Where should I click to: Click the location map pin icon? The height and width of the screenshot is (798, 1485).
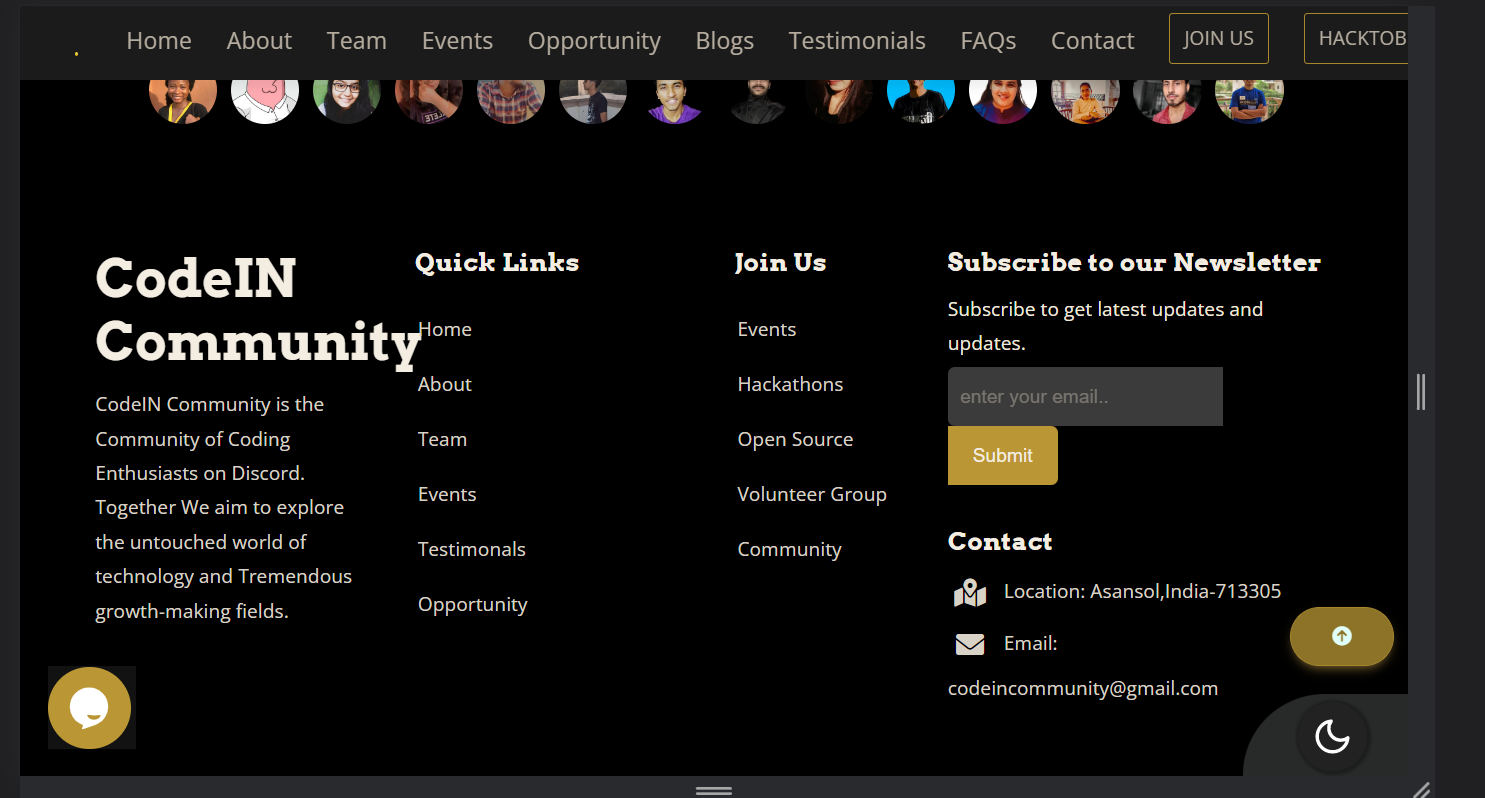coord(970,592)
